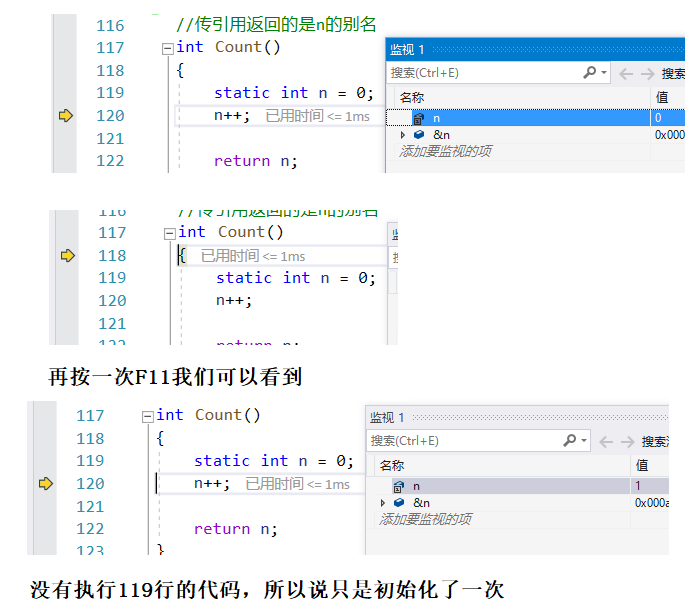
Task: Click 'static int n = 0;' in middle snippet
Action: [296, 278]
